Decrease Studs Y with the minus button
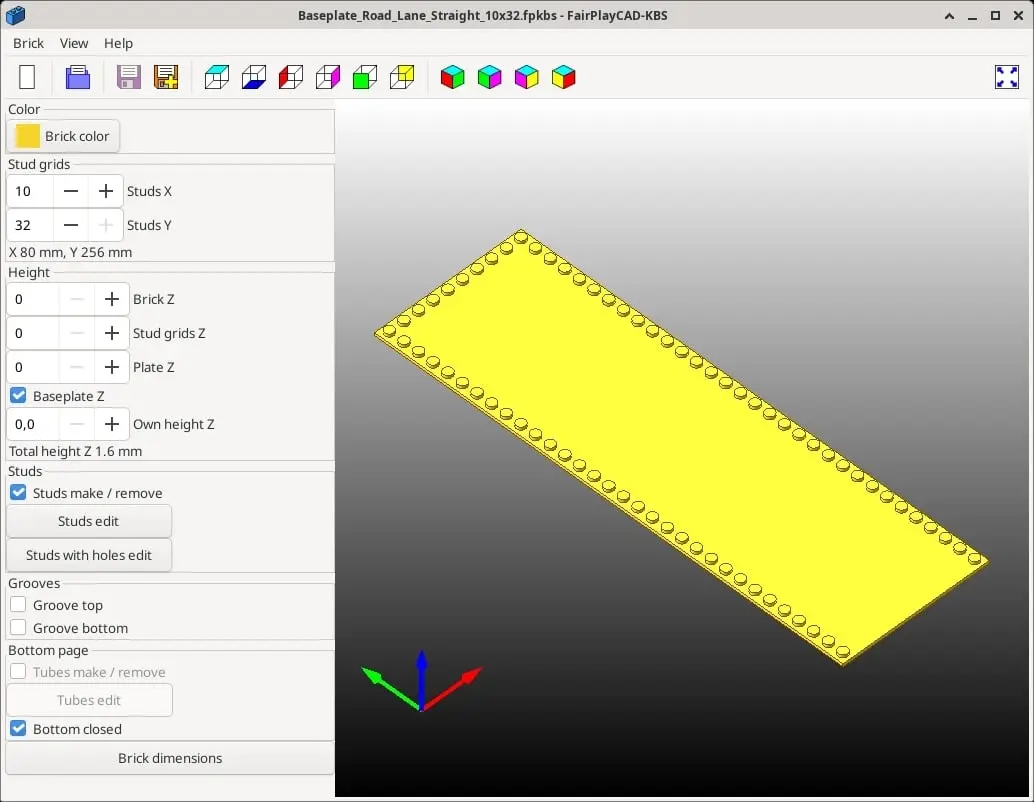Viewport: 1034px width, 802px height. coord(71,225)
